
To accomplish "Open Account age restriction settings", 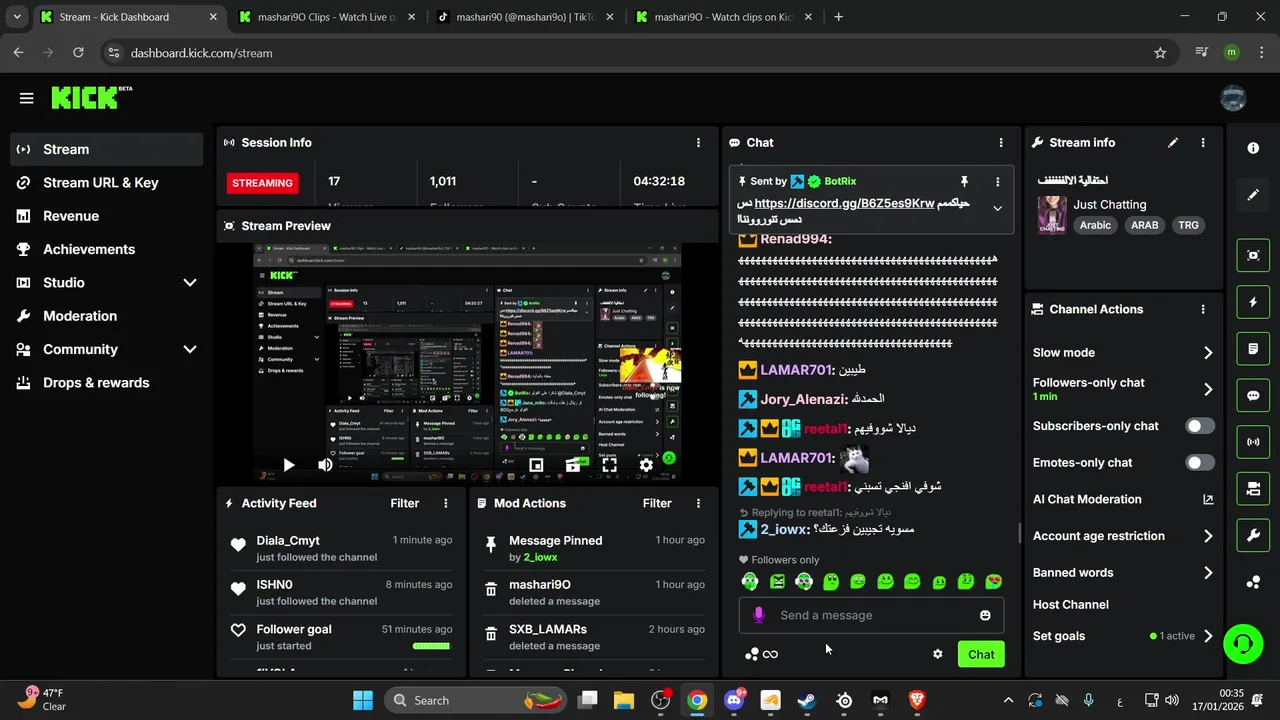I will point(1122,536).
